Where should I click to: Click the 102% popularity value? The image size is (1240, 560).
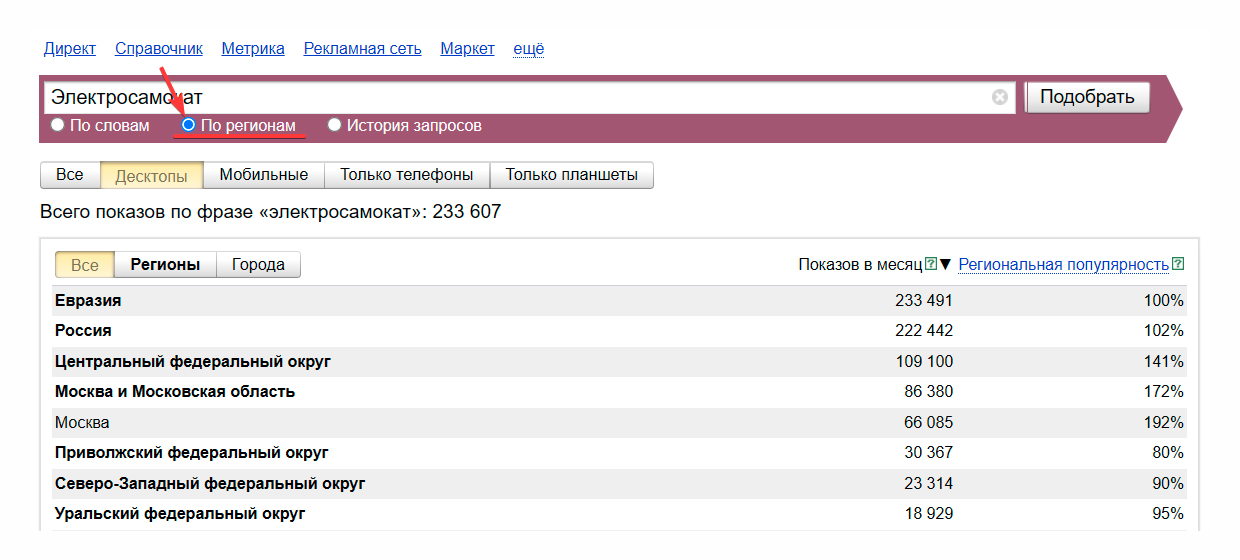pyautogui.click(x=1164, y=331)
